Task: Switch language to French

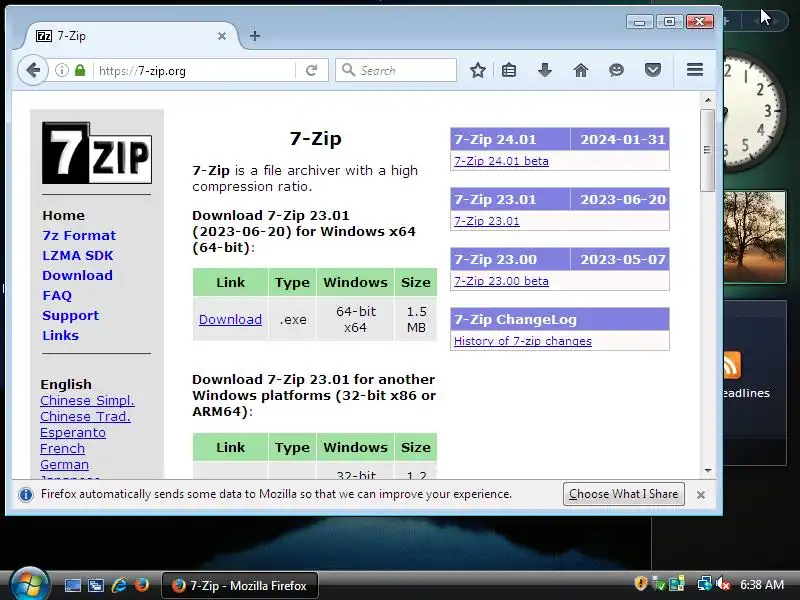Action: (x=62, y=448)
